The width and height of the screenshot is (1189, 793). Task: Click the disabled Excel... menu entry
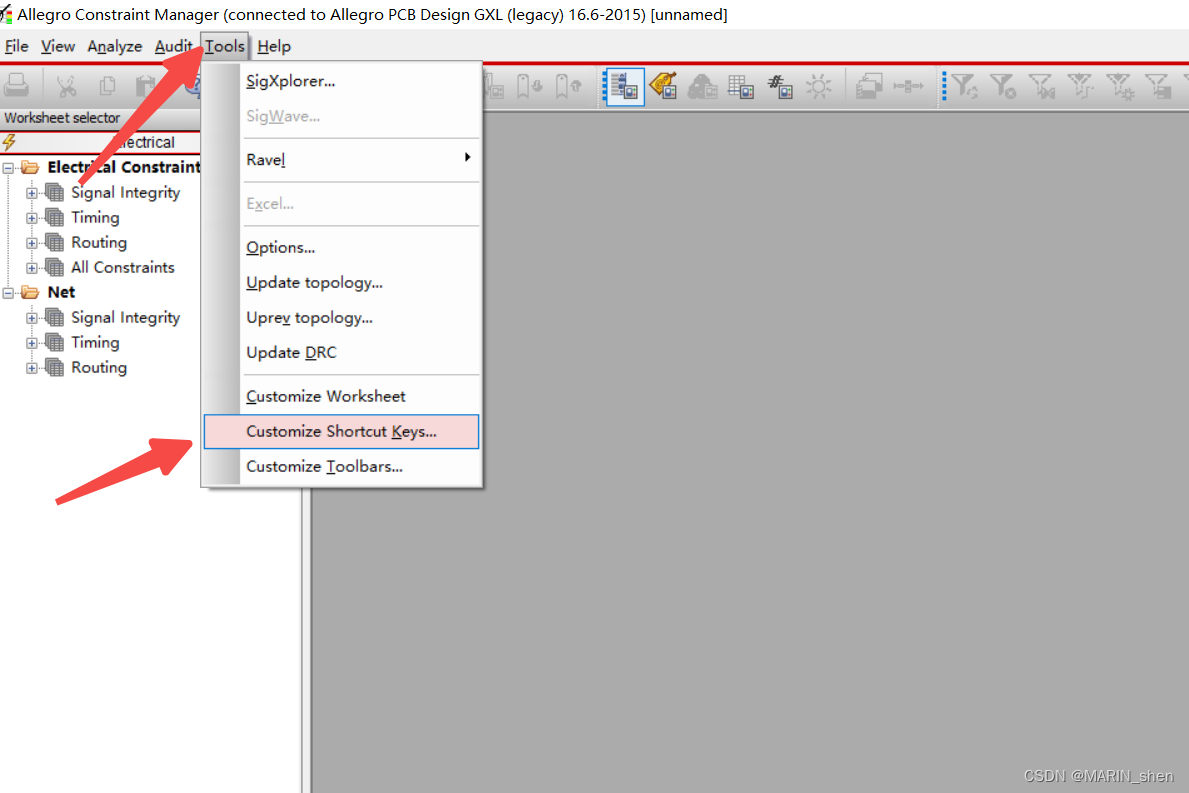[341, 203]
